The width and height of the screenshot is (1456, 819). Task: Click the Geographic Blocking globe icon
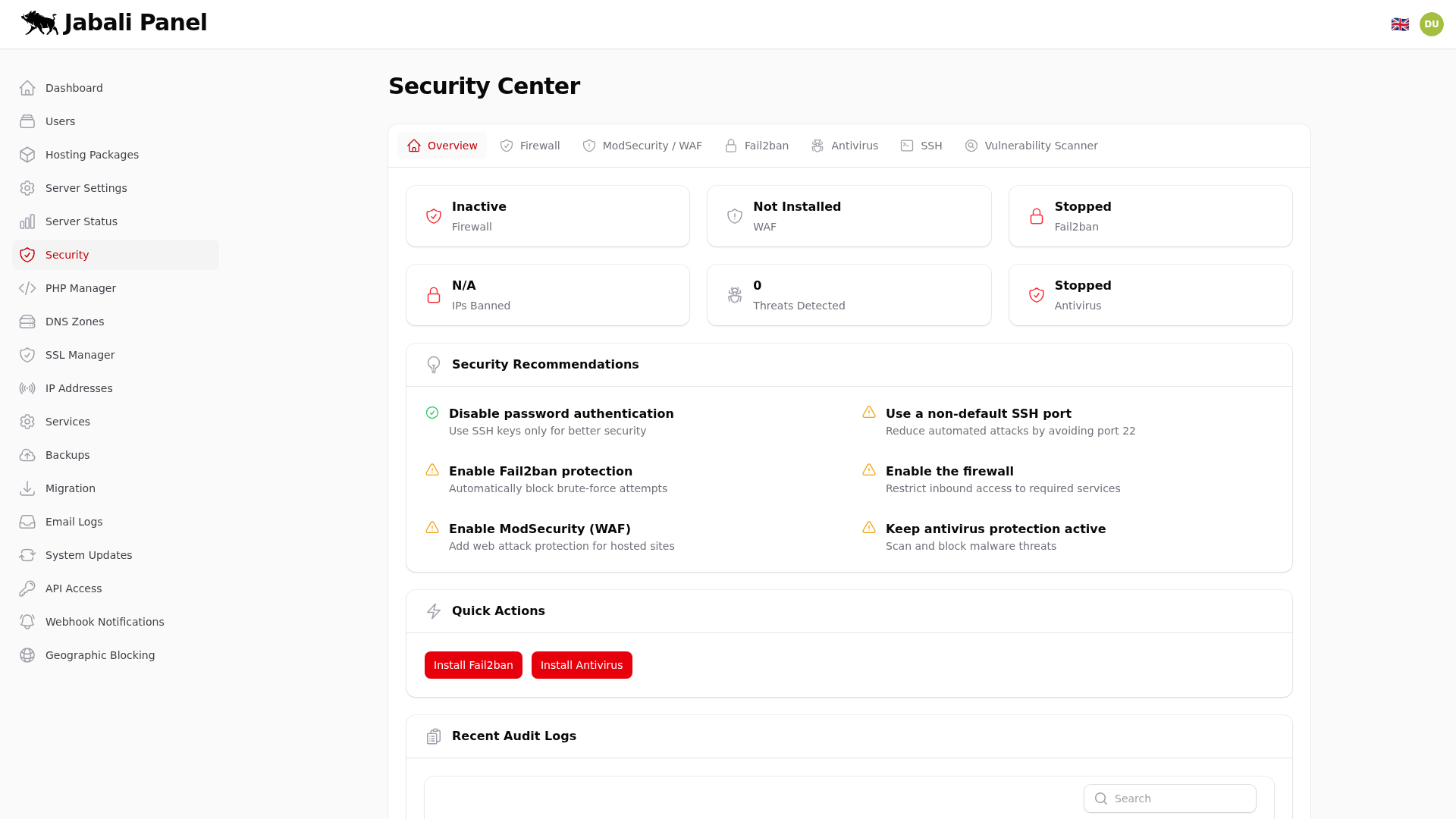(27, 655)
